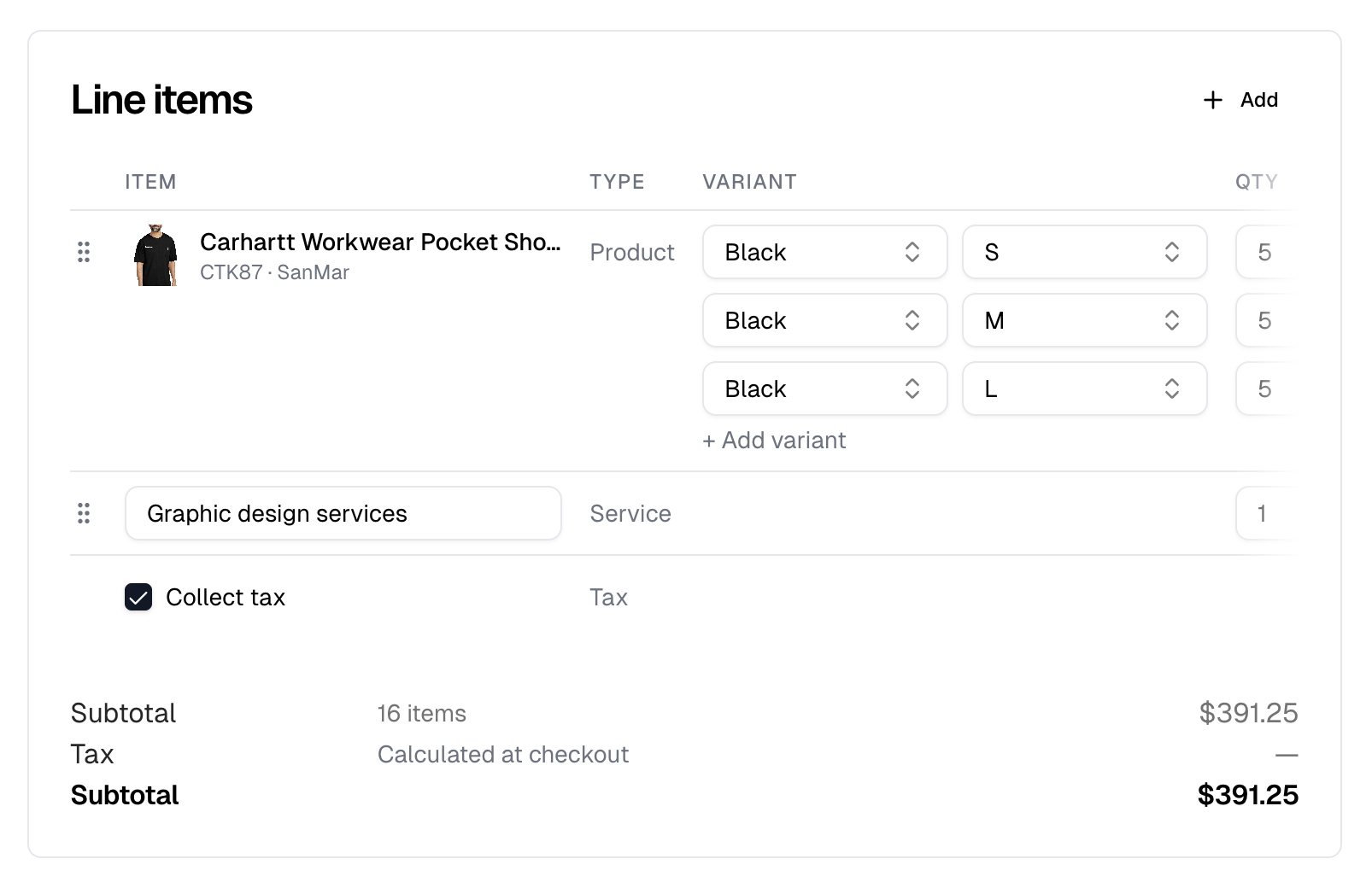Open the size L dropdown
The image size is (1372, 888).
1085,388
